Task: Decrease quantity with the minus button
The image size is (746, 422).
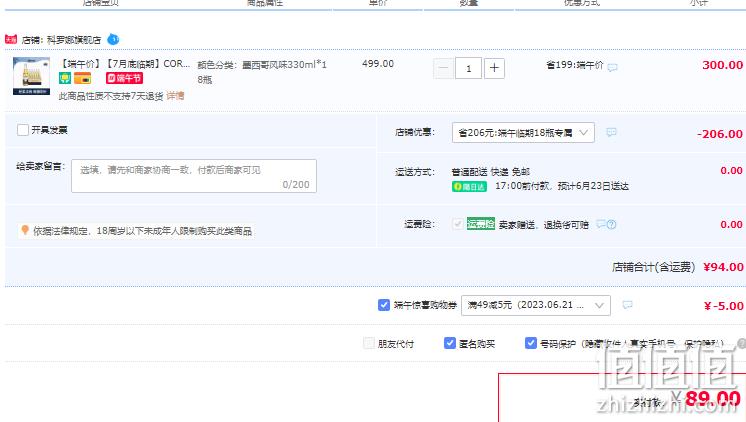Action: pos(443,68)
